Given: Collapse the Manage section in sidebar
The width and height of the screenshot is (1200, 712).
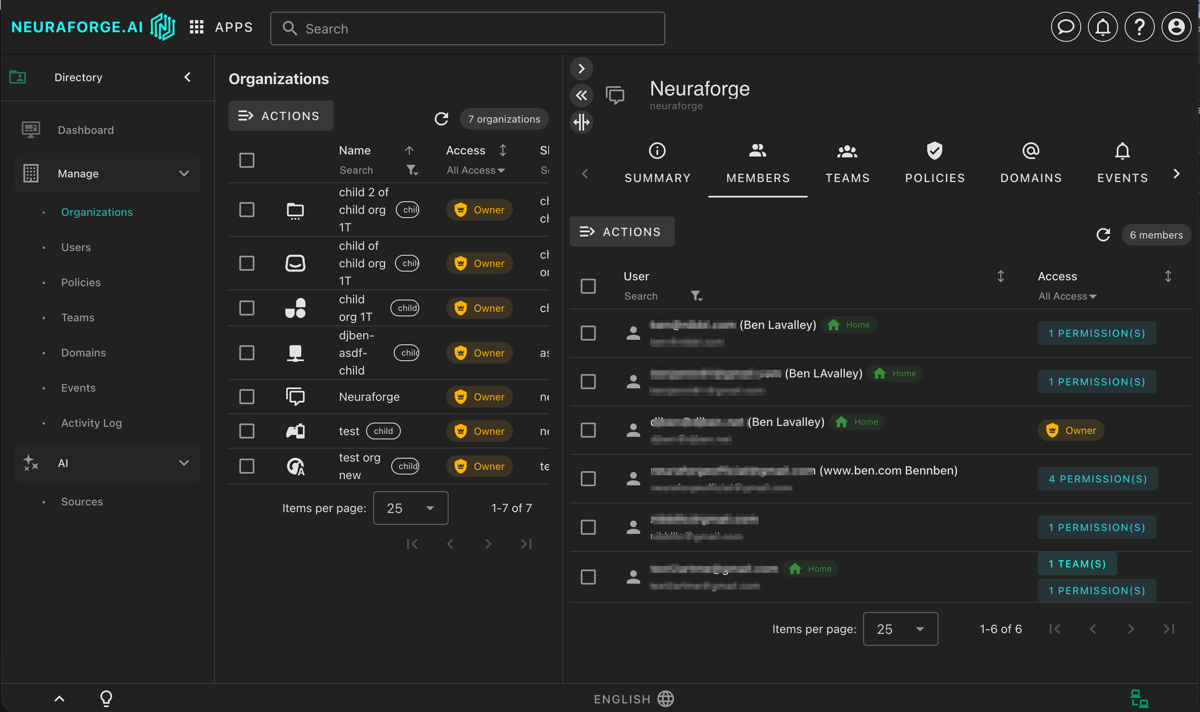Looking at the screenshot, I should (x=184, y=174).
